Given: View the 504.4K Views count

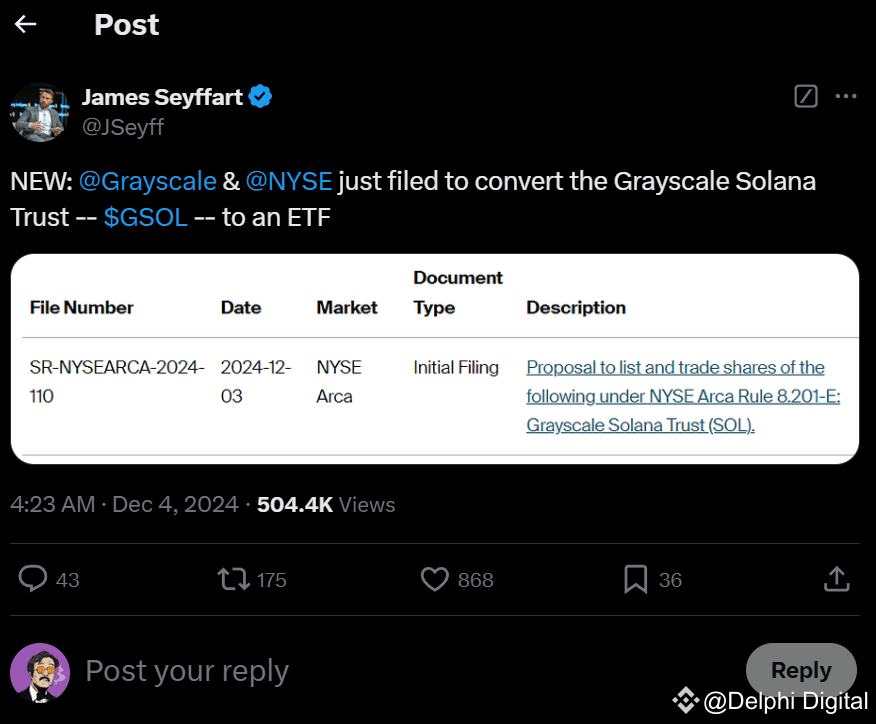Looking at the screenshot, I should coord(326,505).
